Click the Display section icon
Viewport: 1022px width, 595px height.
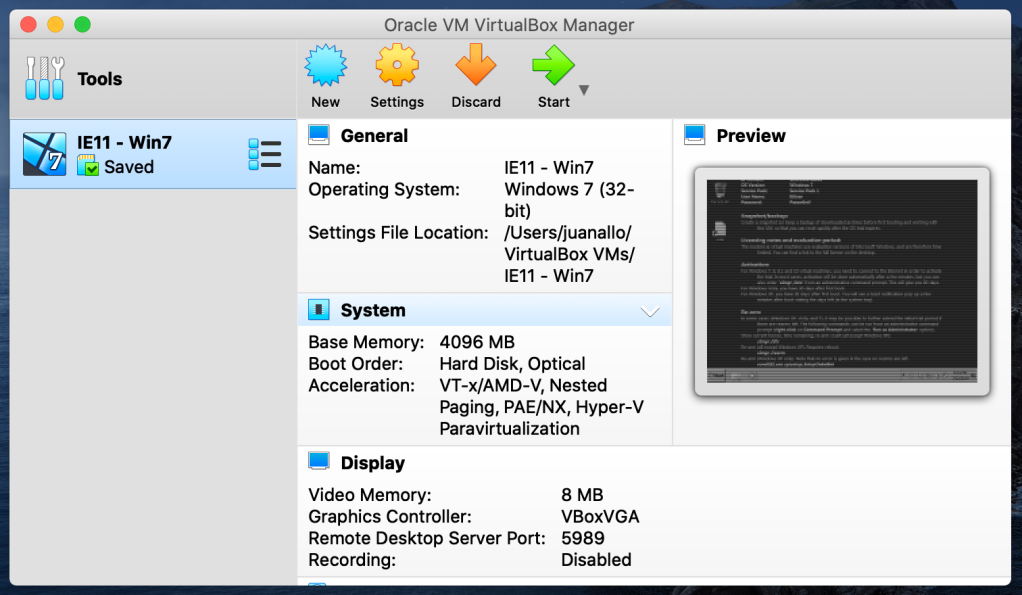coord(319,461)
